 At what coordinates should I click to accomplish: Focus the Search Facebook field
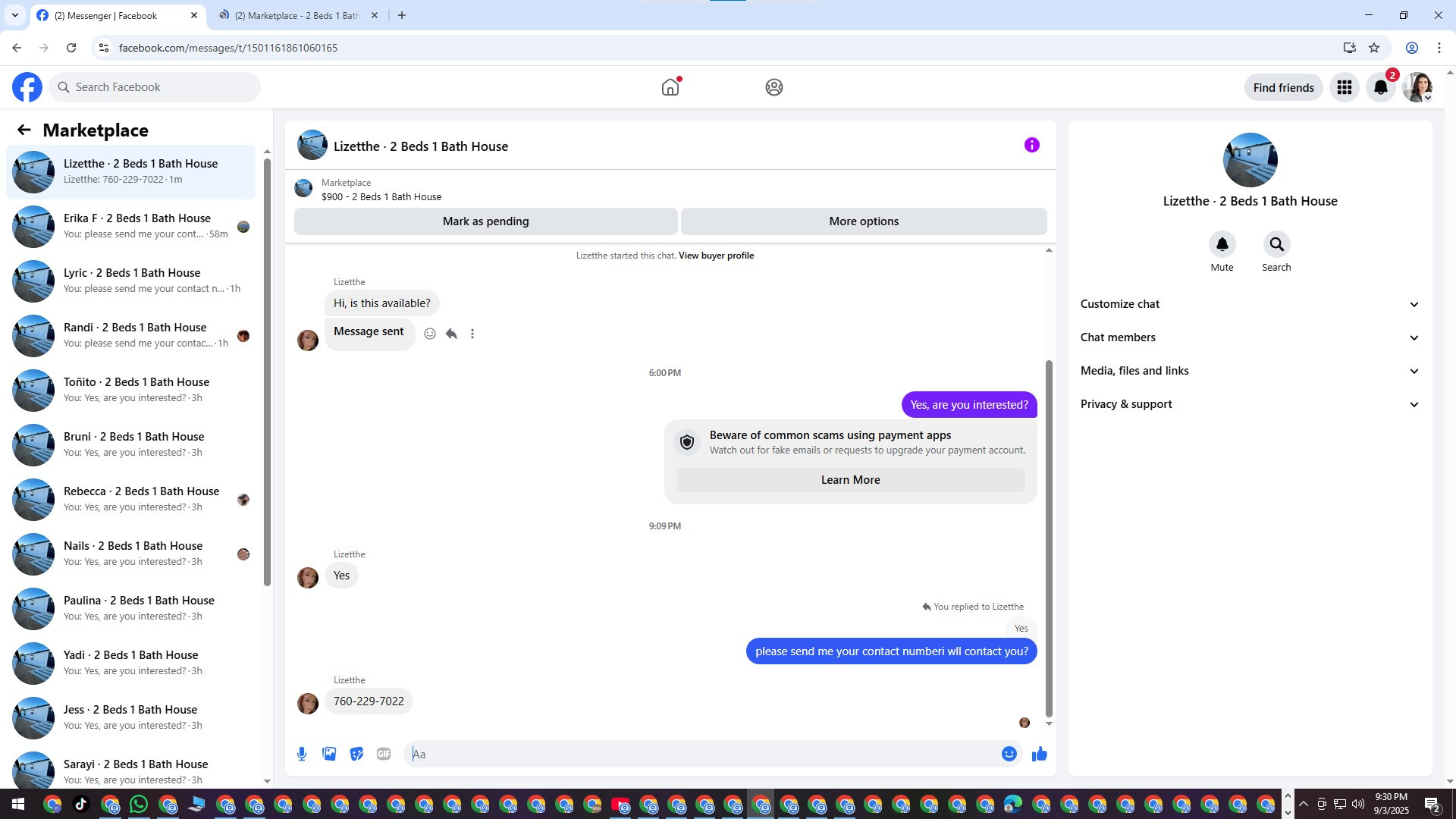coord(155,87)
